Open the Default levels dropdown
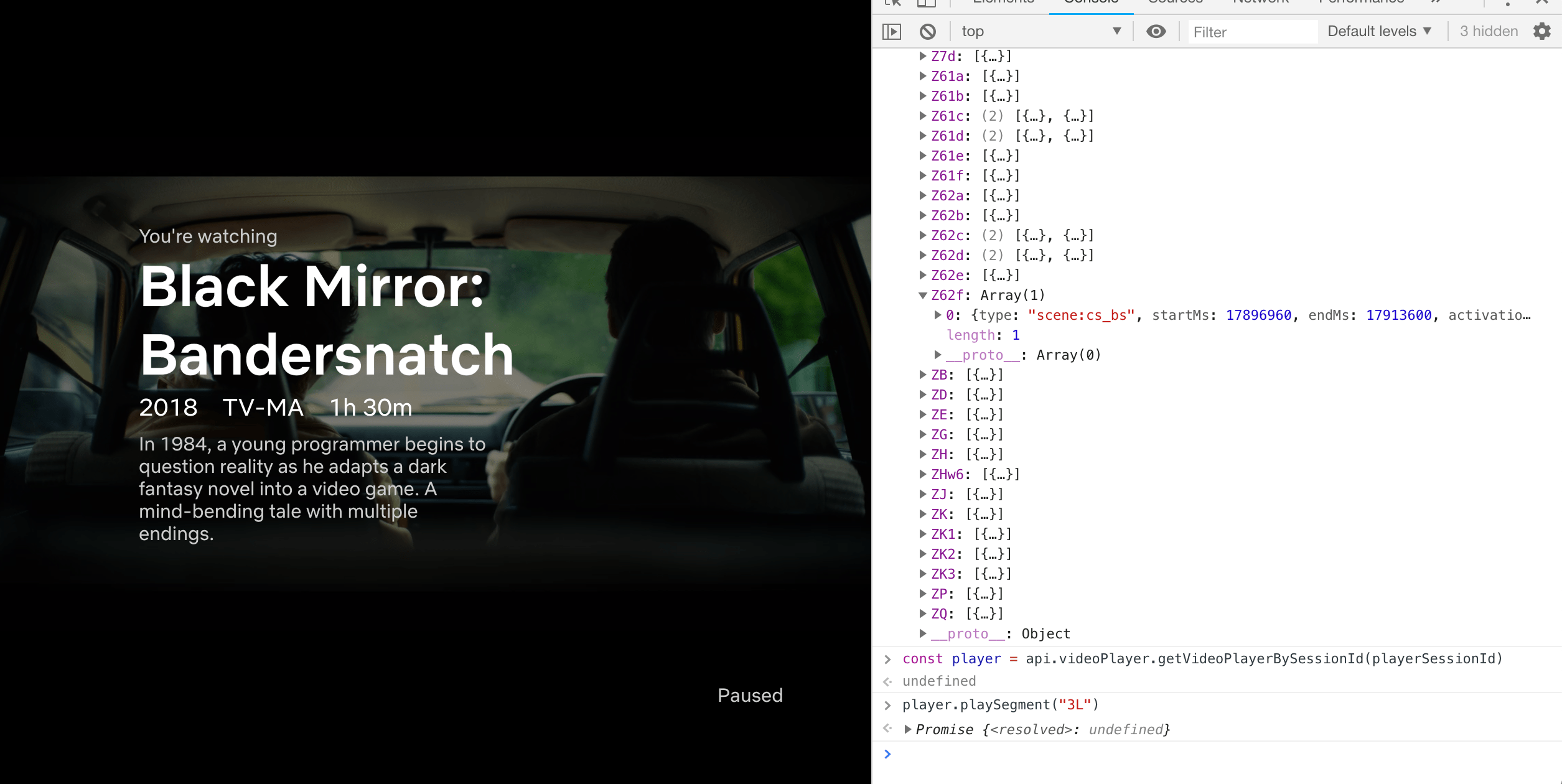 click(1380, 31)
